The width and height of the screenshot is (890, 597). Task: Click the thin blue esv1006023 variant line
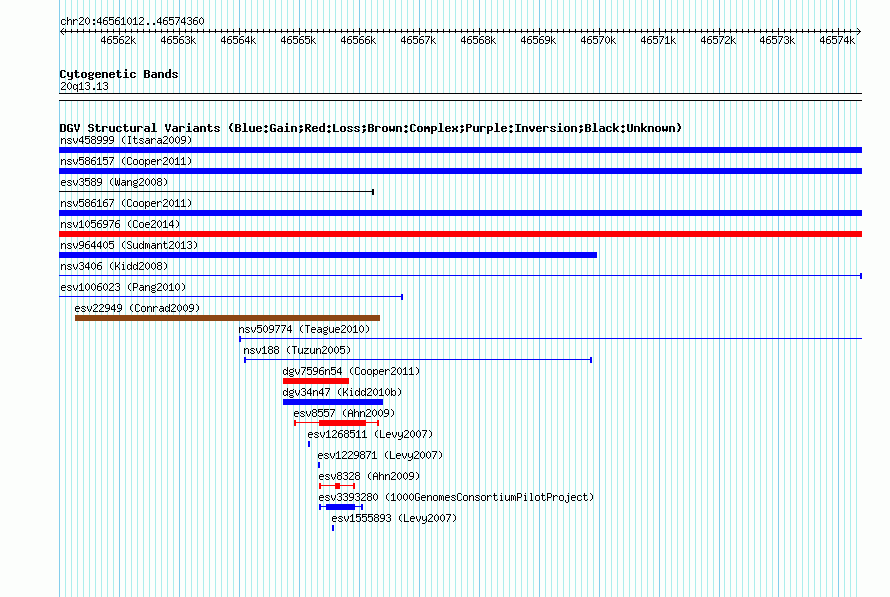[x=231, y=297]
